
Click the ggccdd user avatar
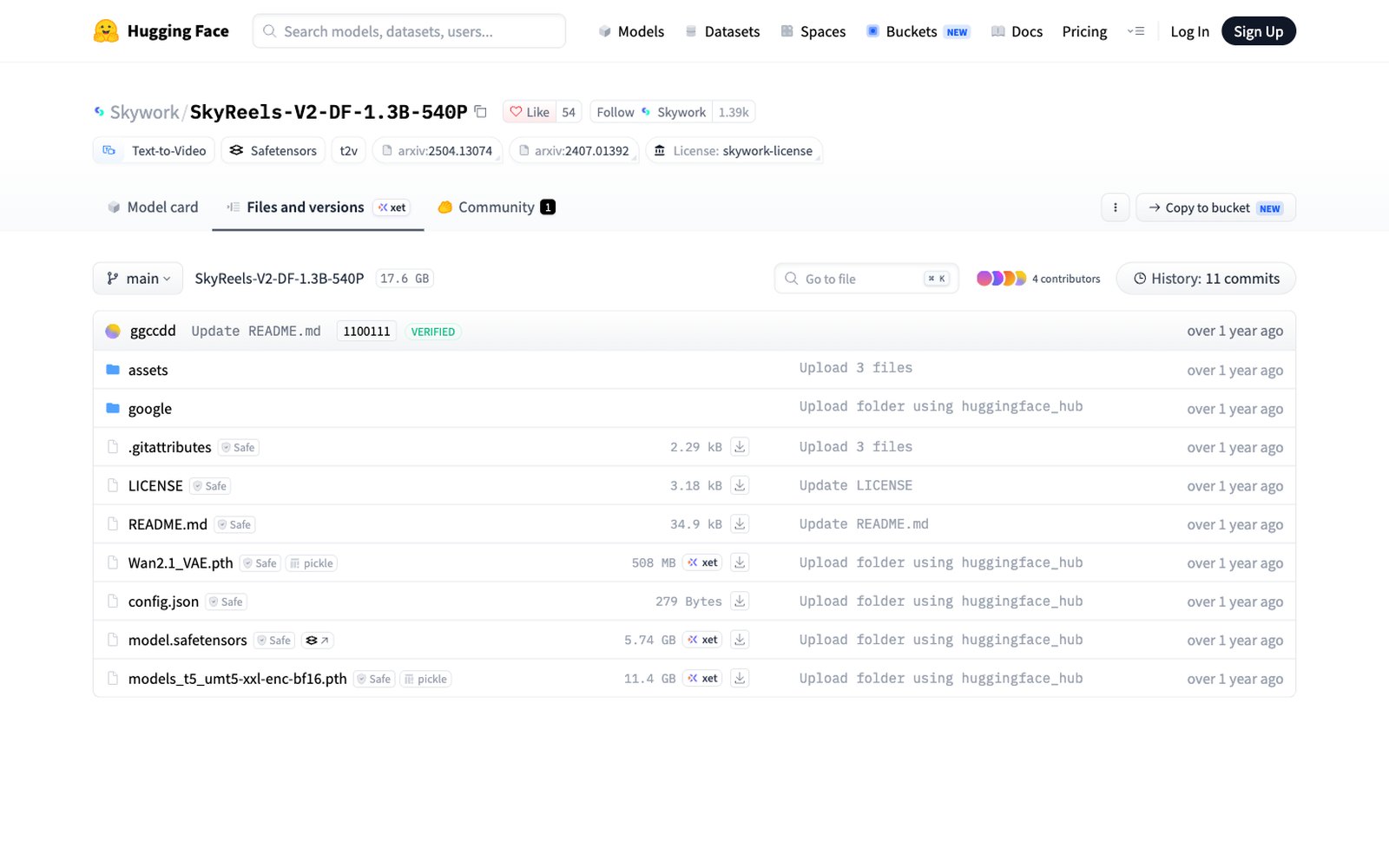tap(113, 331)
